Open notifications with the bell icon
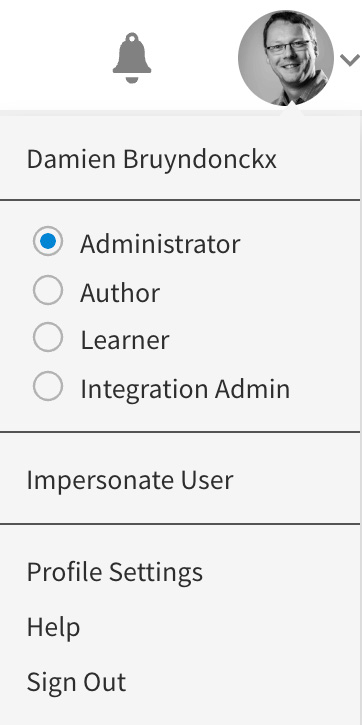The height and width of the screenshot is (725, 362). (x=132, y=58)
